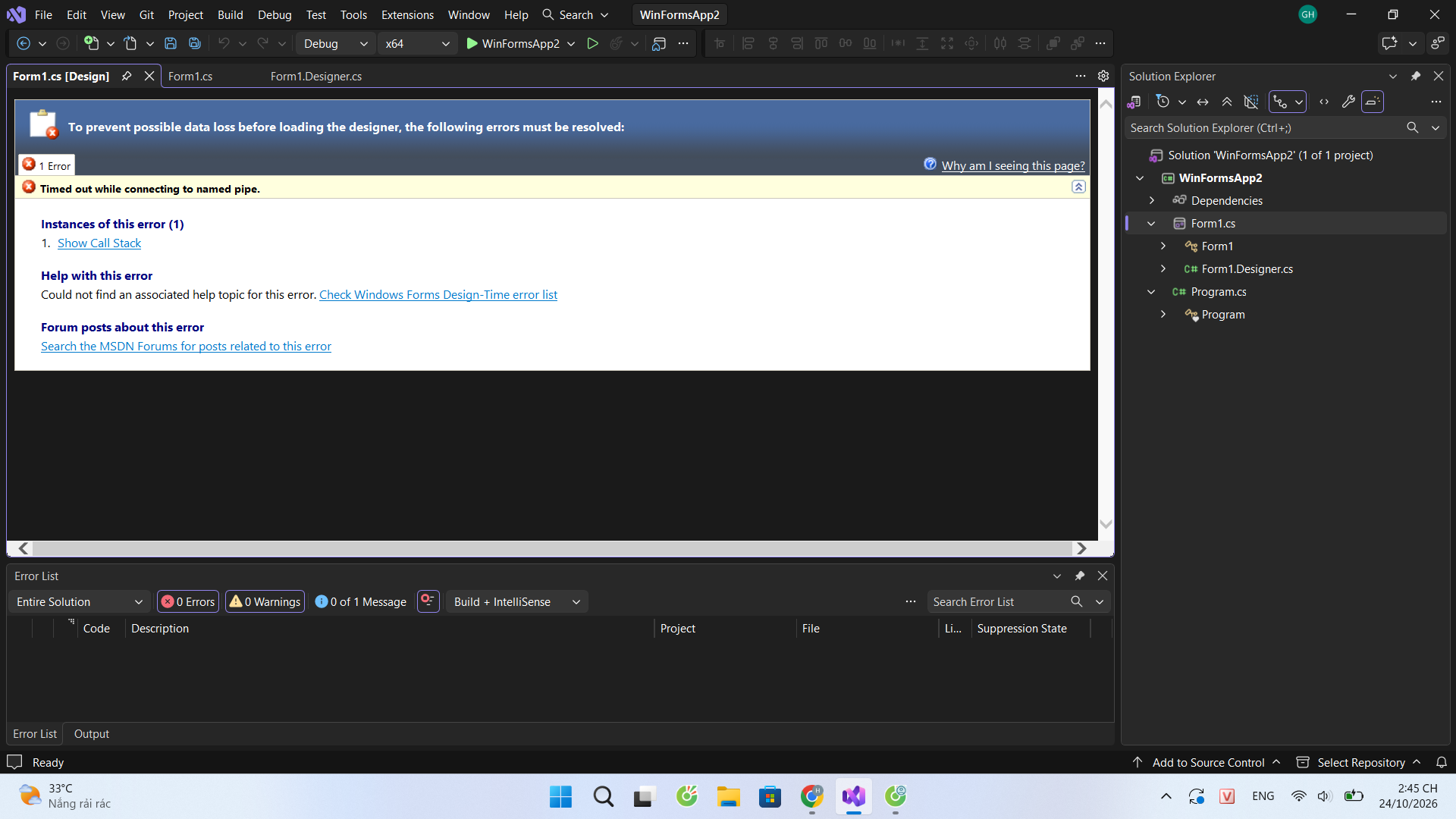Open the x64 platform dropdown
This screenshot has height=819, width=1456.
[417, 43]
